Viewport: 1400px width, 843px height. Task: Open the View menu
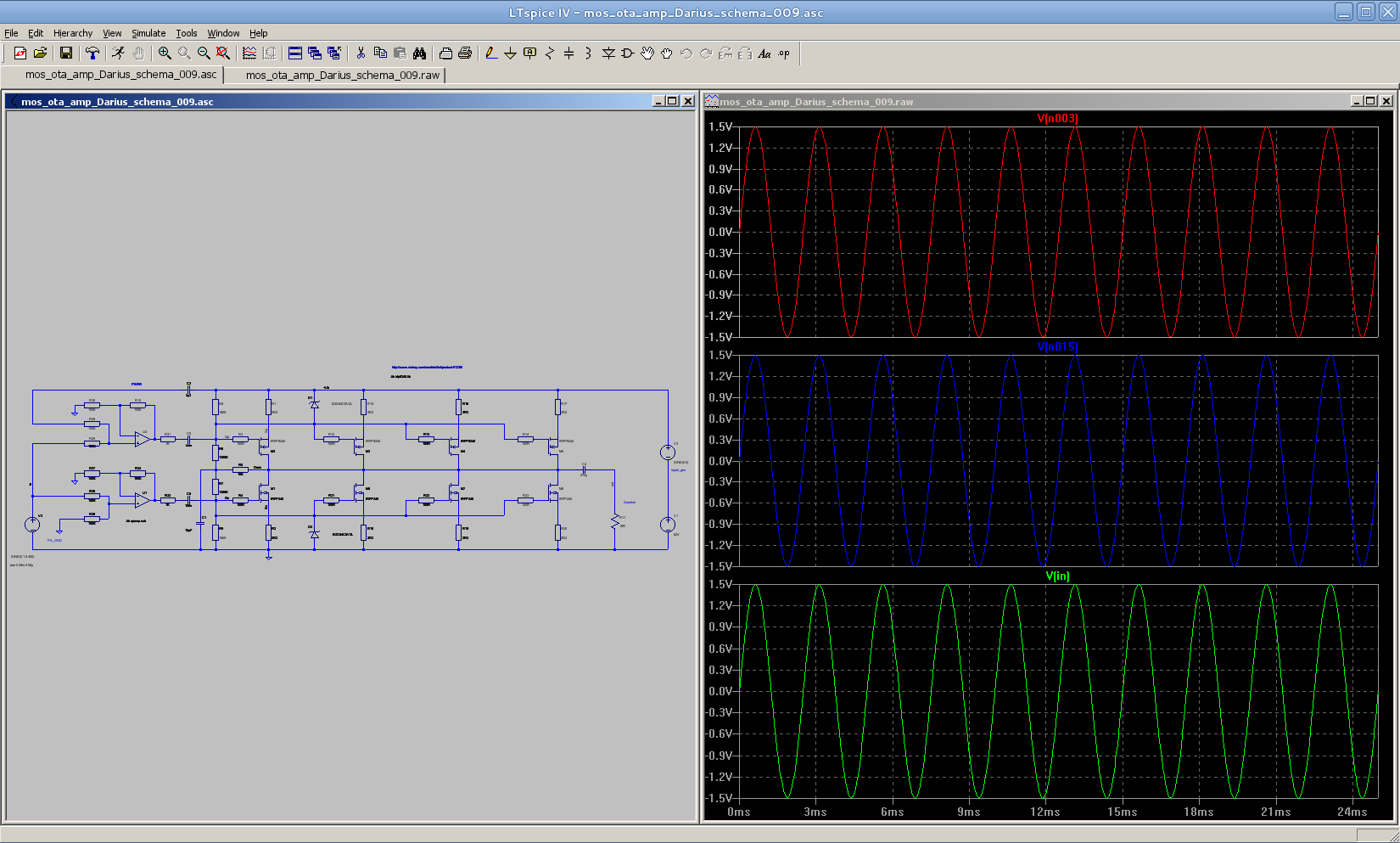pos(113,33)
